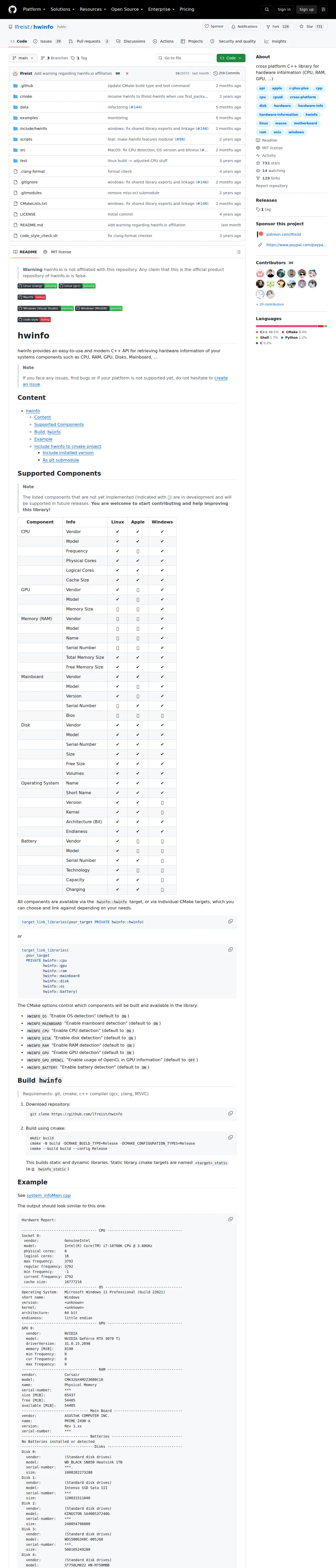Image resolution: width=336 pixels, height=1568 pixels.
Task: Open the CMakeLists.txt file link
Action: (33, 203)
